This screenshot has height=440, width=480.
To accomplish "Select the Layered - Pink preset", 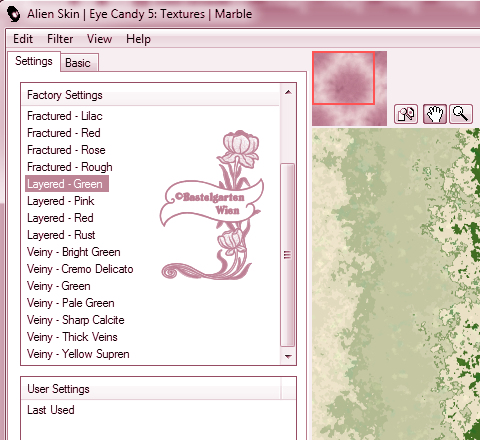I will point(61,201).
